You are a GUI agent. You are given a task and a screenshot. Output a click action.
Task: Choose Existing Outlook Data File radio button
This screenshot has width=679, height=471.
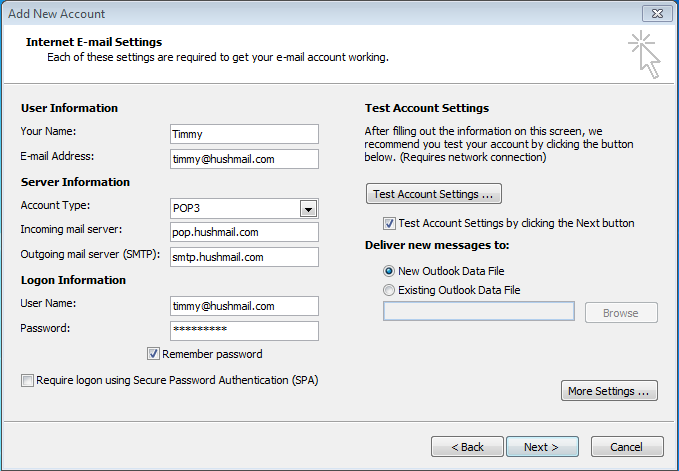coord(389,290)
